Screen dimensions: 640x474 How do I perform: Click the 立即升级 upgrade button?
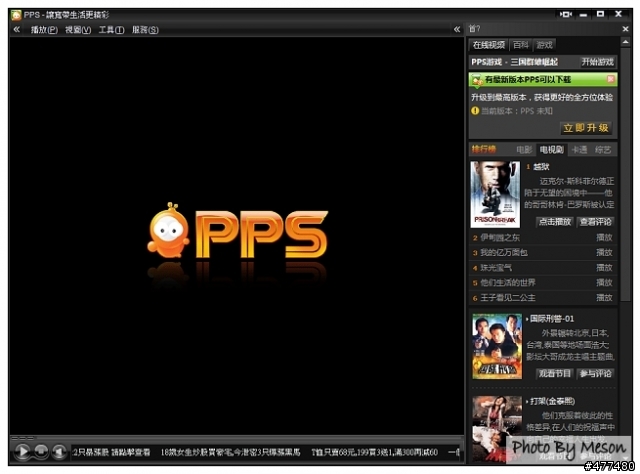(586, 128)
